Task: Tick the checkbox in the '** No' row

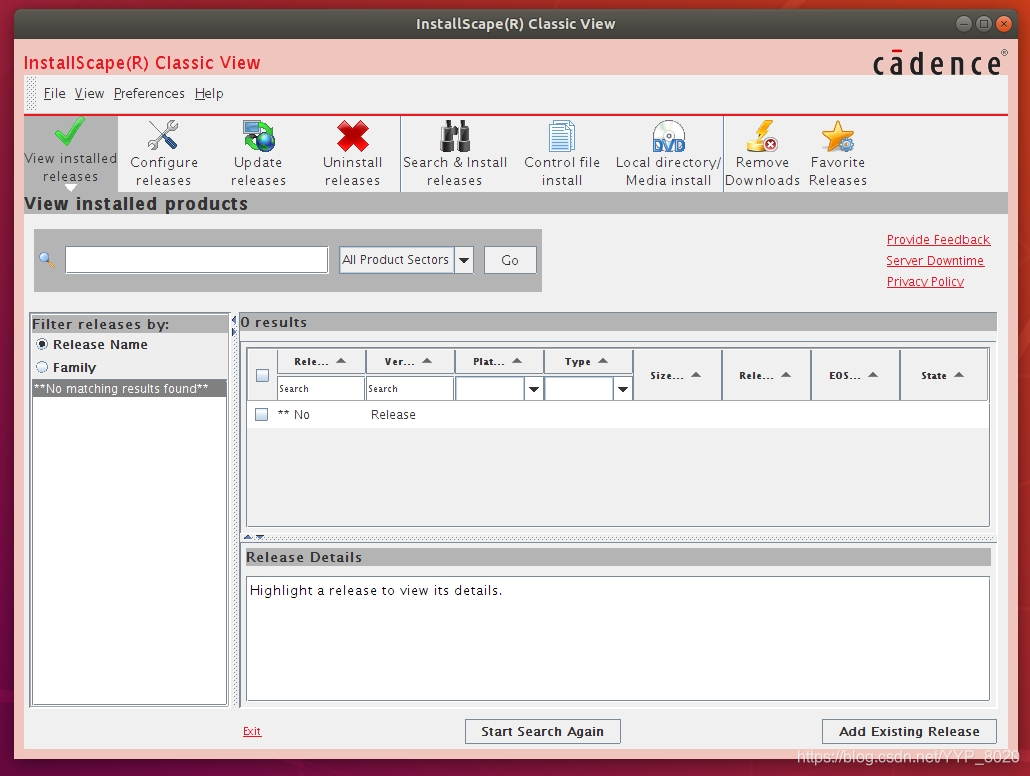Action: point(261,415)
